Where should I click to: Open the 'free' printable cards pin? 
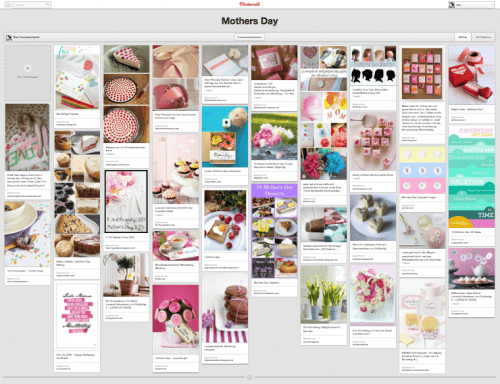[77, 77]
